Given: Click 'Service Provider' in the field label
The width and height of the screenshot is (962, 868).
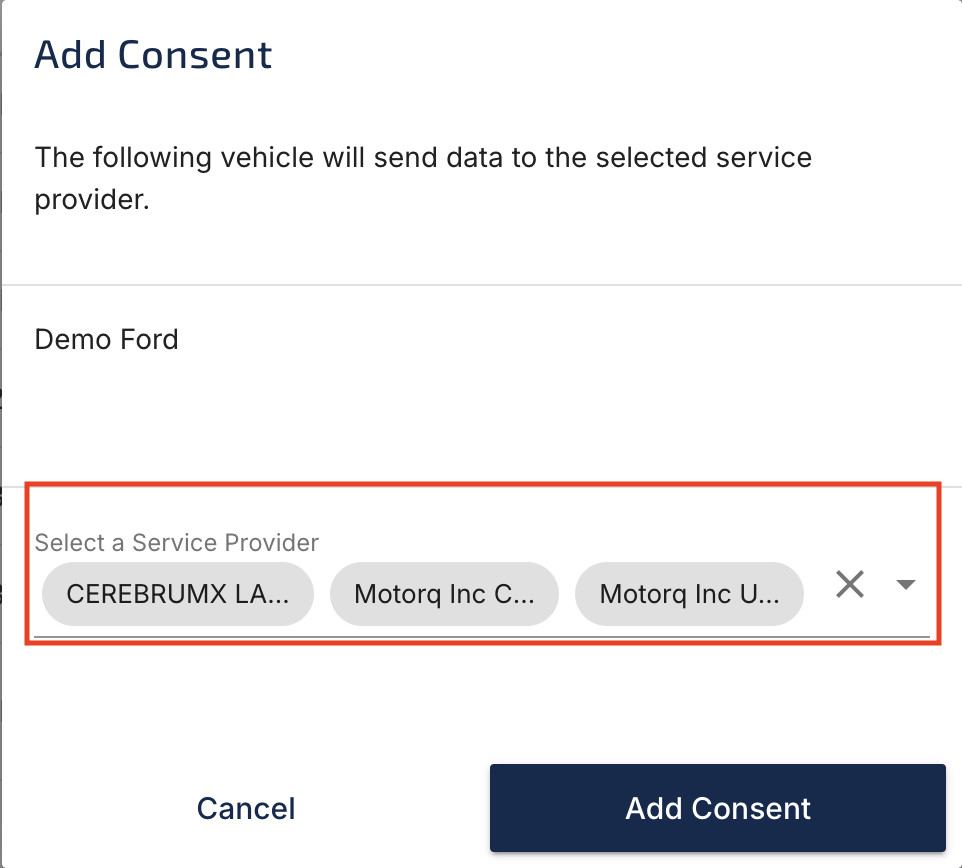Looking at the screenshot, I should tap(225, 543).
